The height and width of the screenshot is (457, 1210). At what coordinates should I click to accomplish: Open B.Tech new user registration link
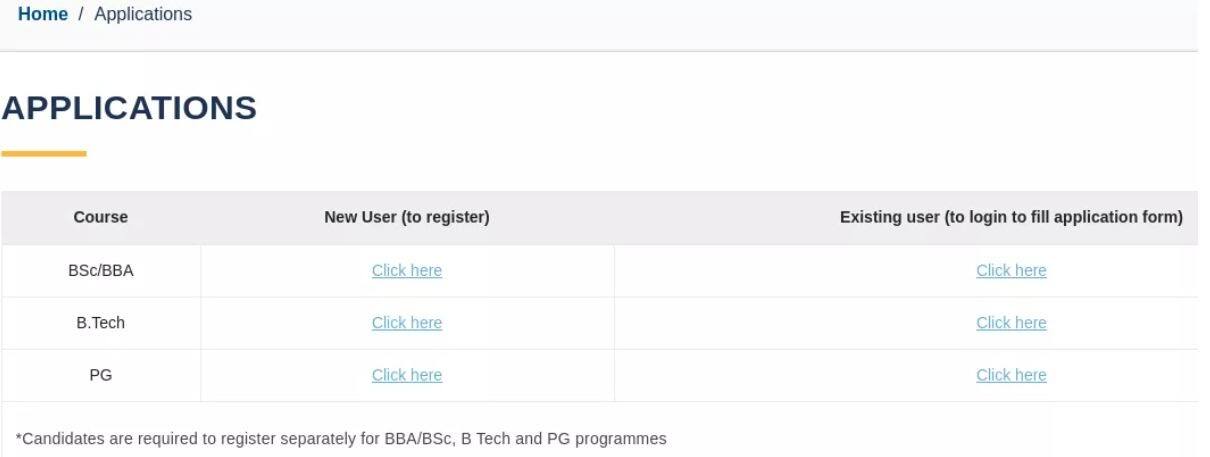(x=406, y=323)
